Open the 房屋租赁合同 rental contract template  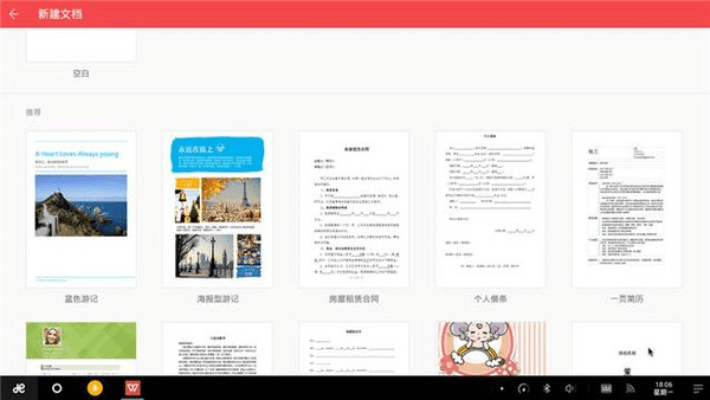click(x=353, y=209)
